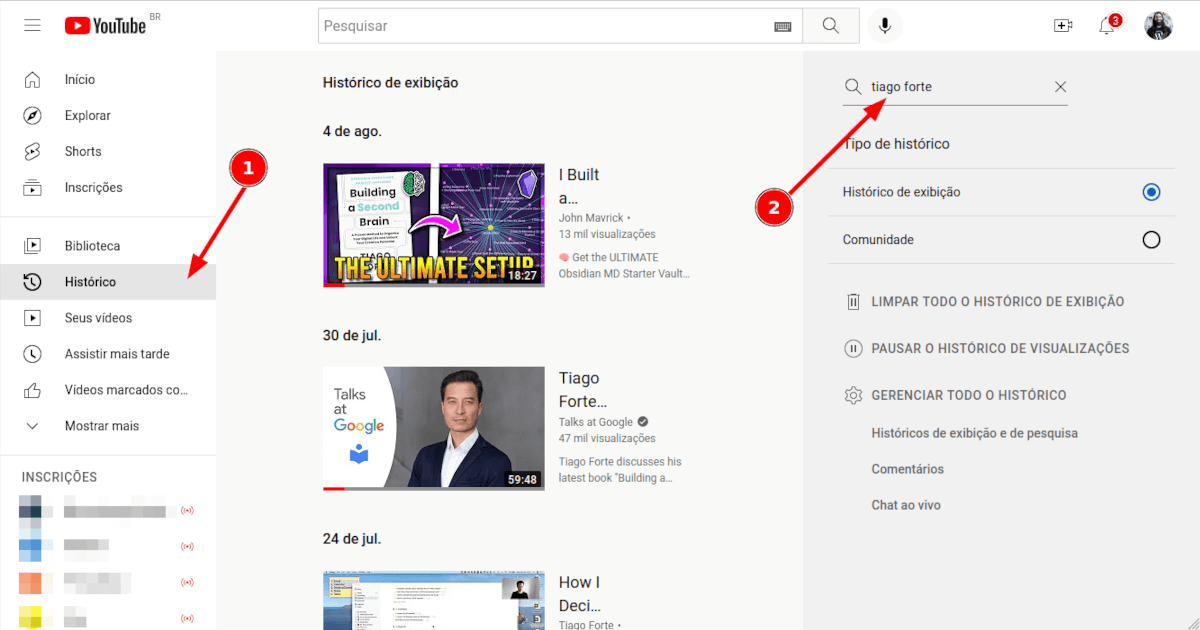Click the Biblioteca library icon
Image resolution: width=1200 pixels, height=630 pixels.
click(32, 245)
